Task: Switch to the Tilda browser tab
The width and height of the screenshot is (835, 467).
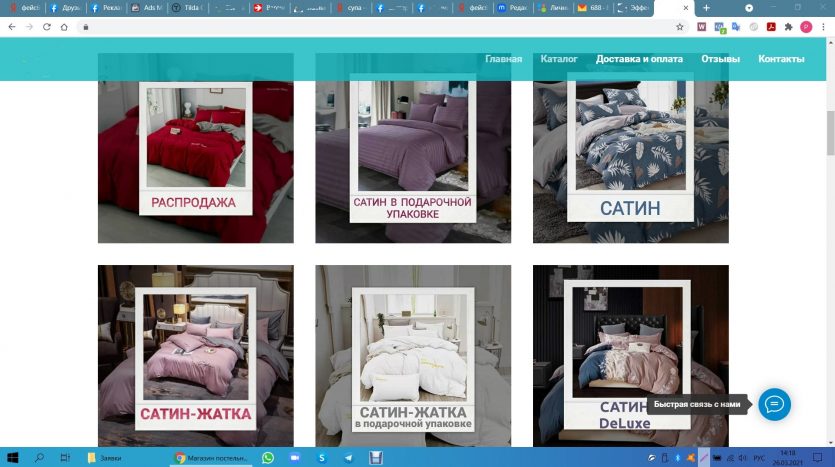Action: (185, 8)
